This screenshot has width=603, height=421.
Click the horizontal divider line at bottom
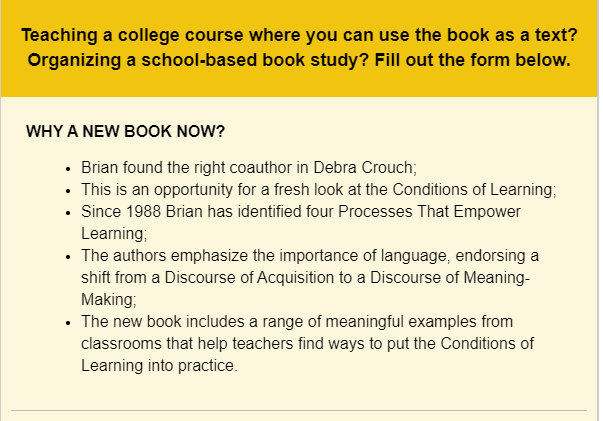[x=298, y=410]
